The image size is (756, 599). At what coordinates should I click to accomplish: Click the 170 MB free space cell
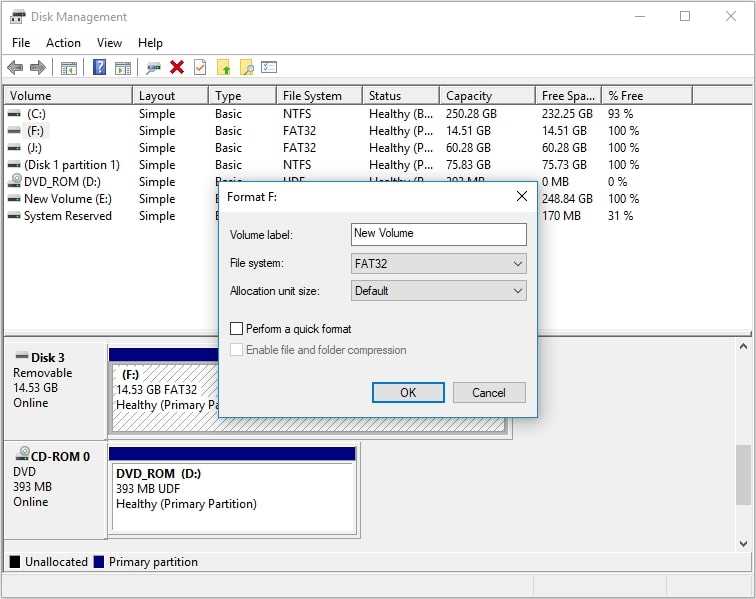[x=561, y=216]
